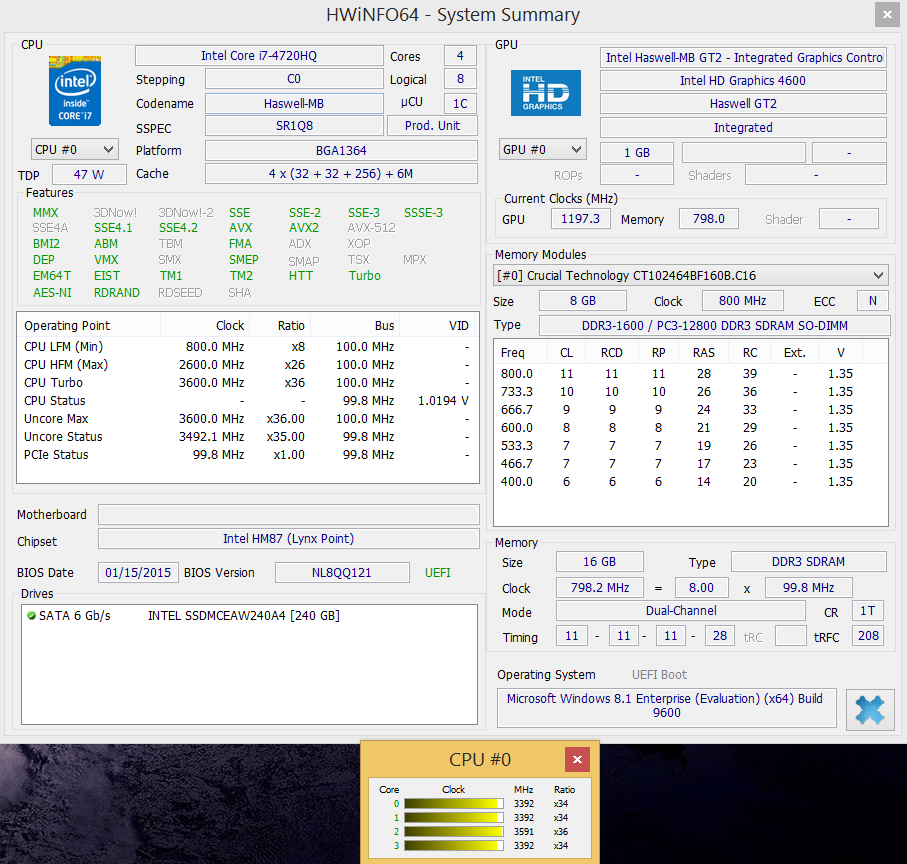Click the Logical count 8 field
This screenshot has height=864, width=907.
(x=460, y=79)
